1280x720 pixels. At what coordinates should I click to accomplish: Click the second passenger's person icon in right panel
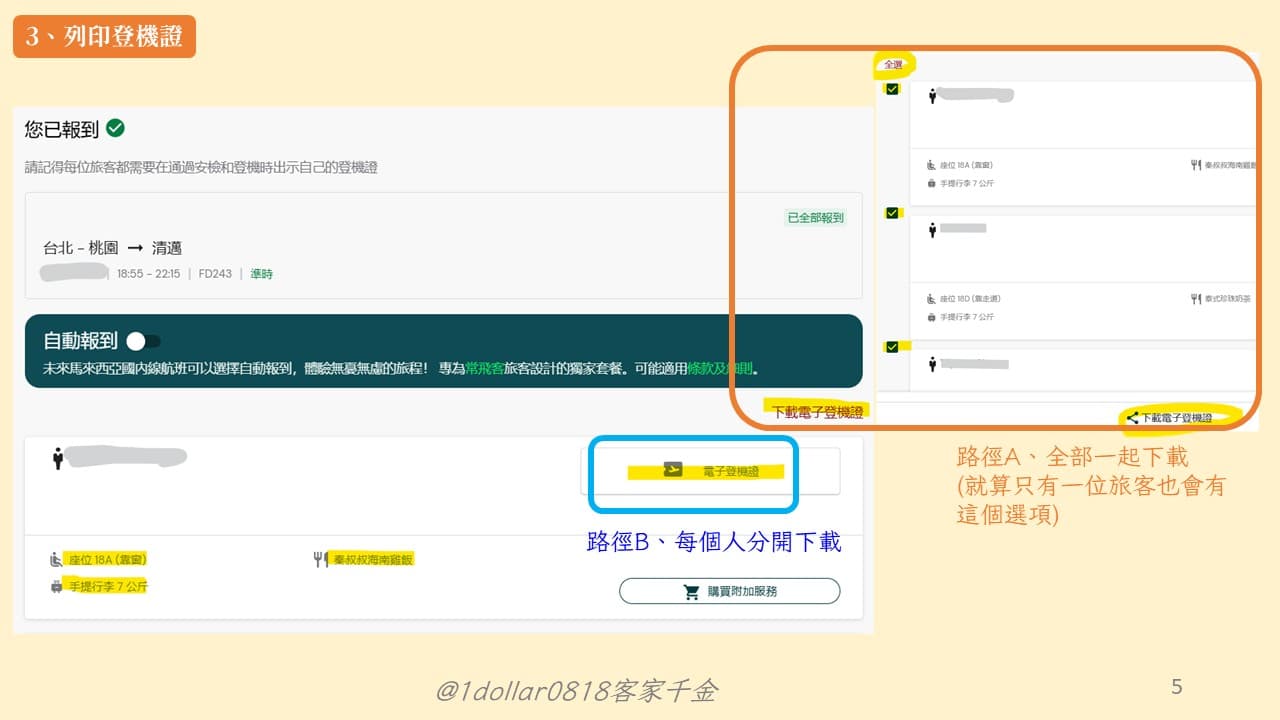click(932, 230)
